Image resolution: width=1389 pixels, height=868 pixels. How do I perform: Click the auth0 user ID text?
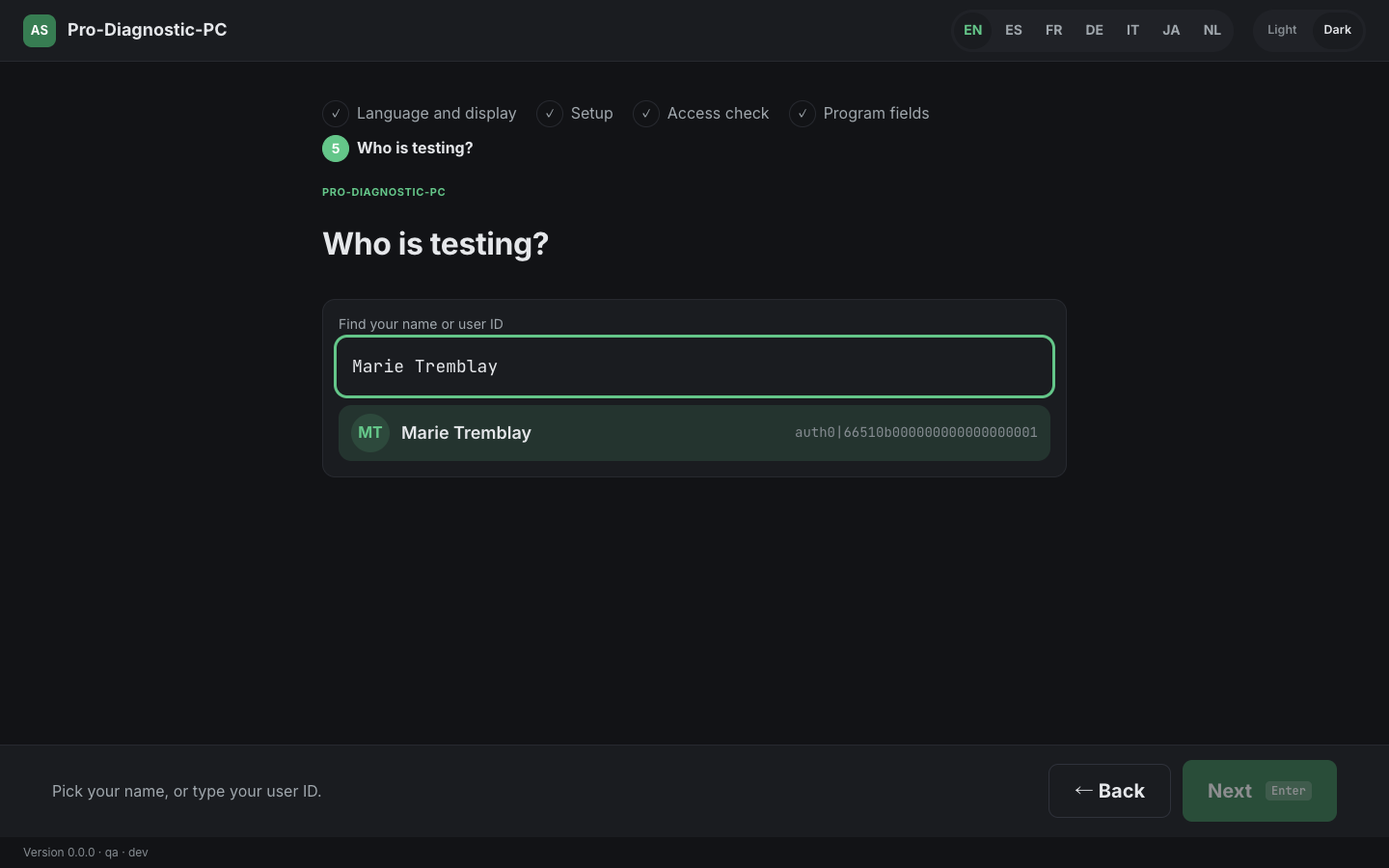[916, 433]
